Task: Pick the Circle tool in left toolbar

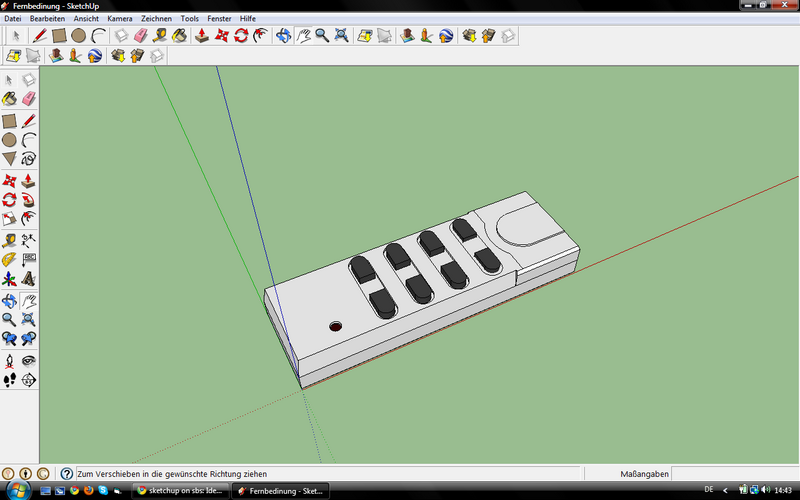Action: (x=9, y=139)
